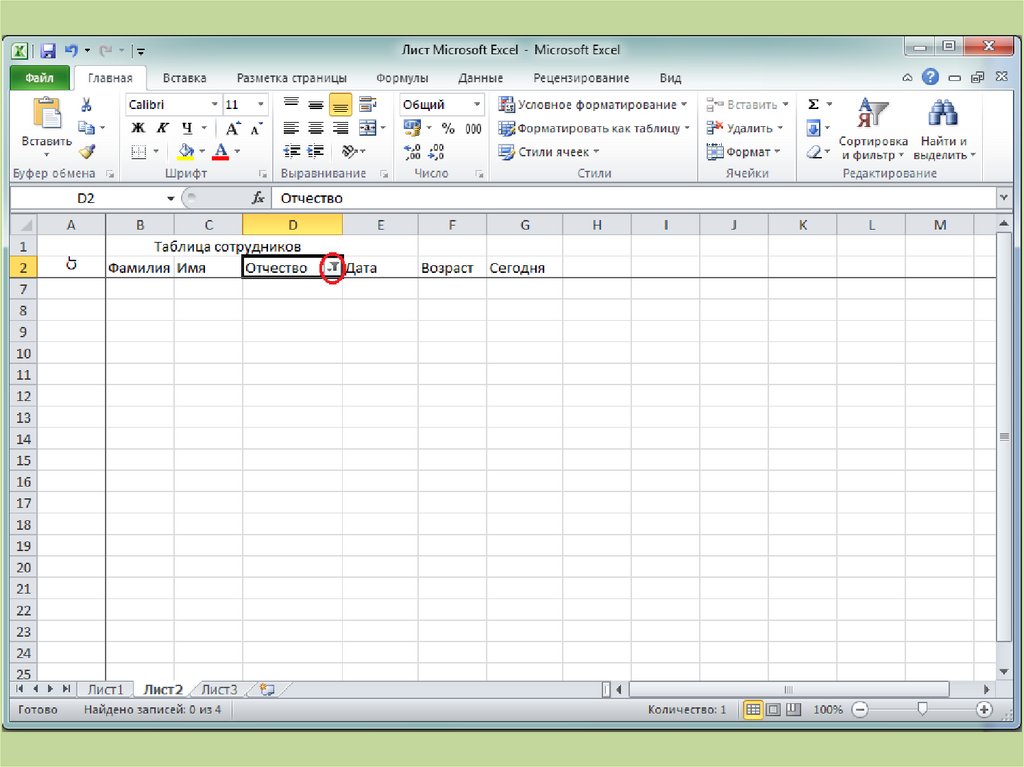Image resolution: width=1024 pixels, height=767 pixels.
Task: Switch to the Лист1 sheet tab
Action: pyautogui.click(x=105, y=689)
